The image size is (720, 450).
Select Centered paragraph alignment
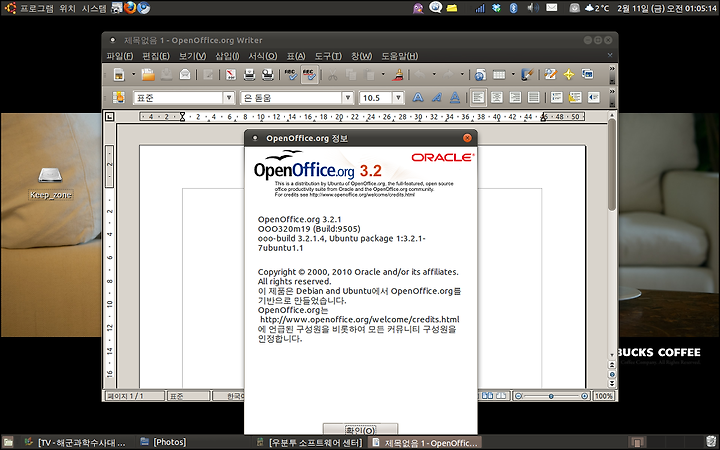(x=496, y=97)
